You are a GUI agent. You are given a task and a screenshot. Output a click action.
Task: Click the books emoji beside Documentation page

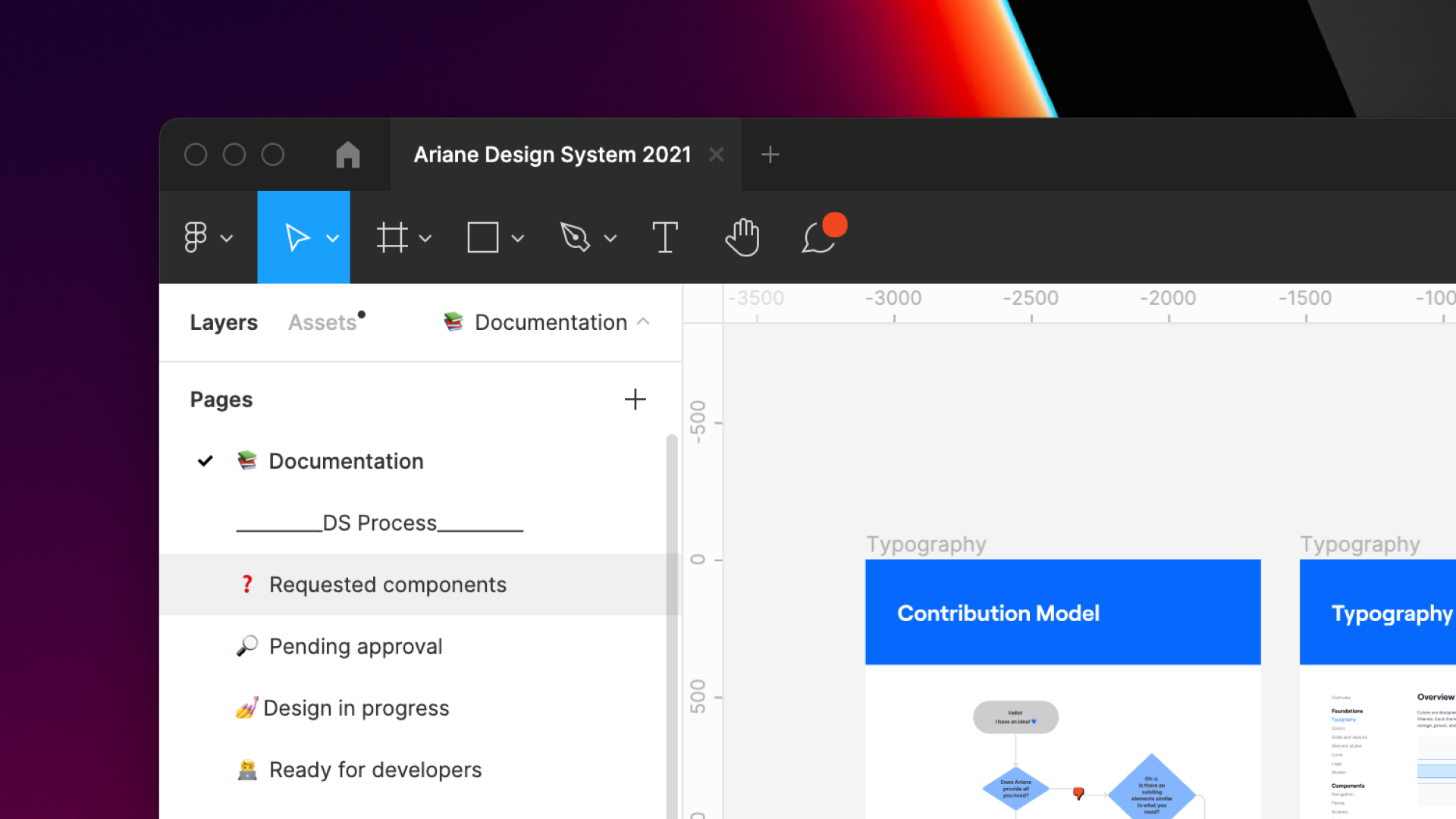247,460
